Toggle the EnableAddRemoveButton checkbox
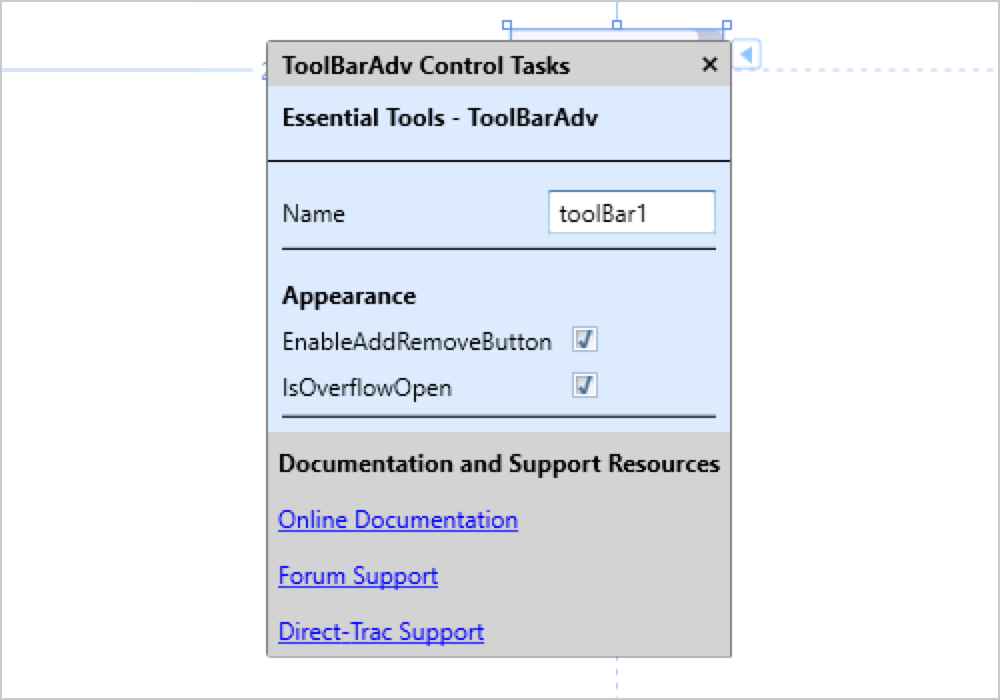The image size is (1000, 700). coord(585,341)
